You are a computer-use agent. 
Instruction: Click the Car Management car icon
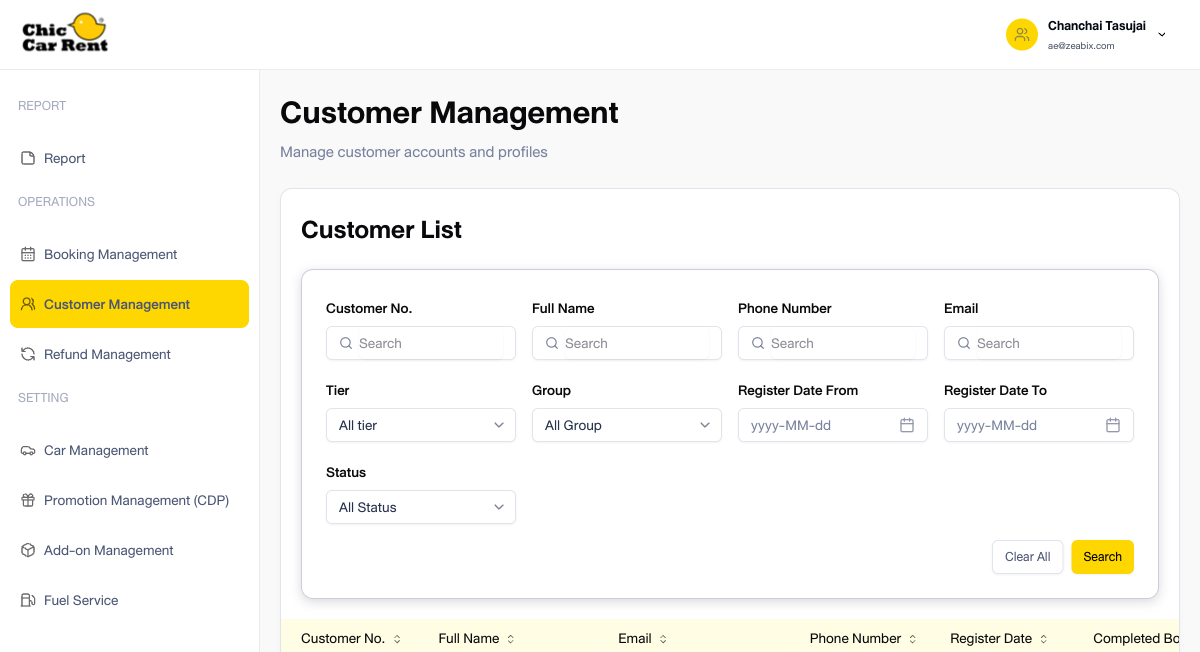point(28,450)
